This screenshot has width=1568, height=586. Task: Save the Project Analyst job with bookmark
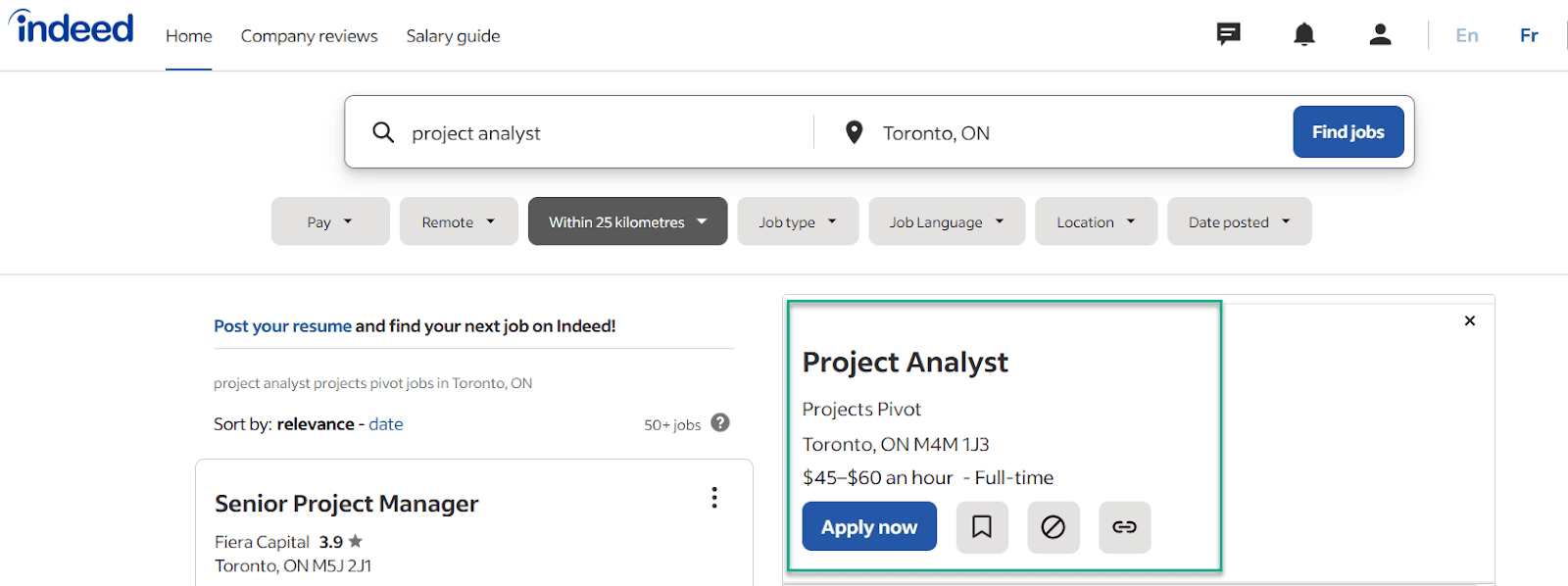point(982,527)
